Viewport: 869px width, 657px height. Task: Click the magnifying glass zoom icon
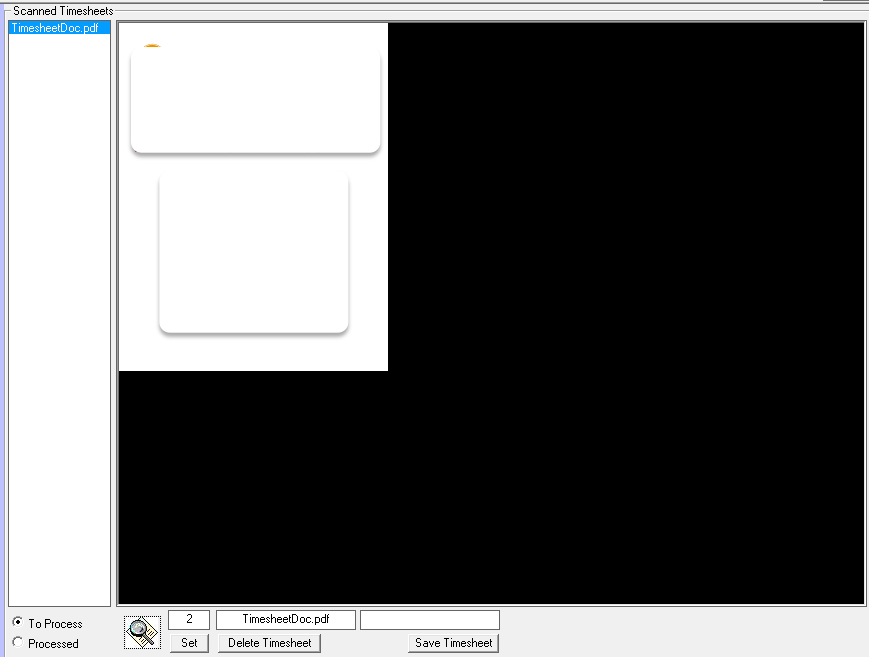coord(142,632)
